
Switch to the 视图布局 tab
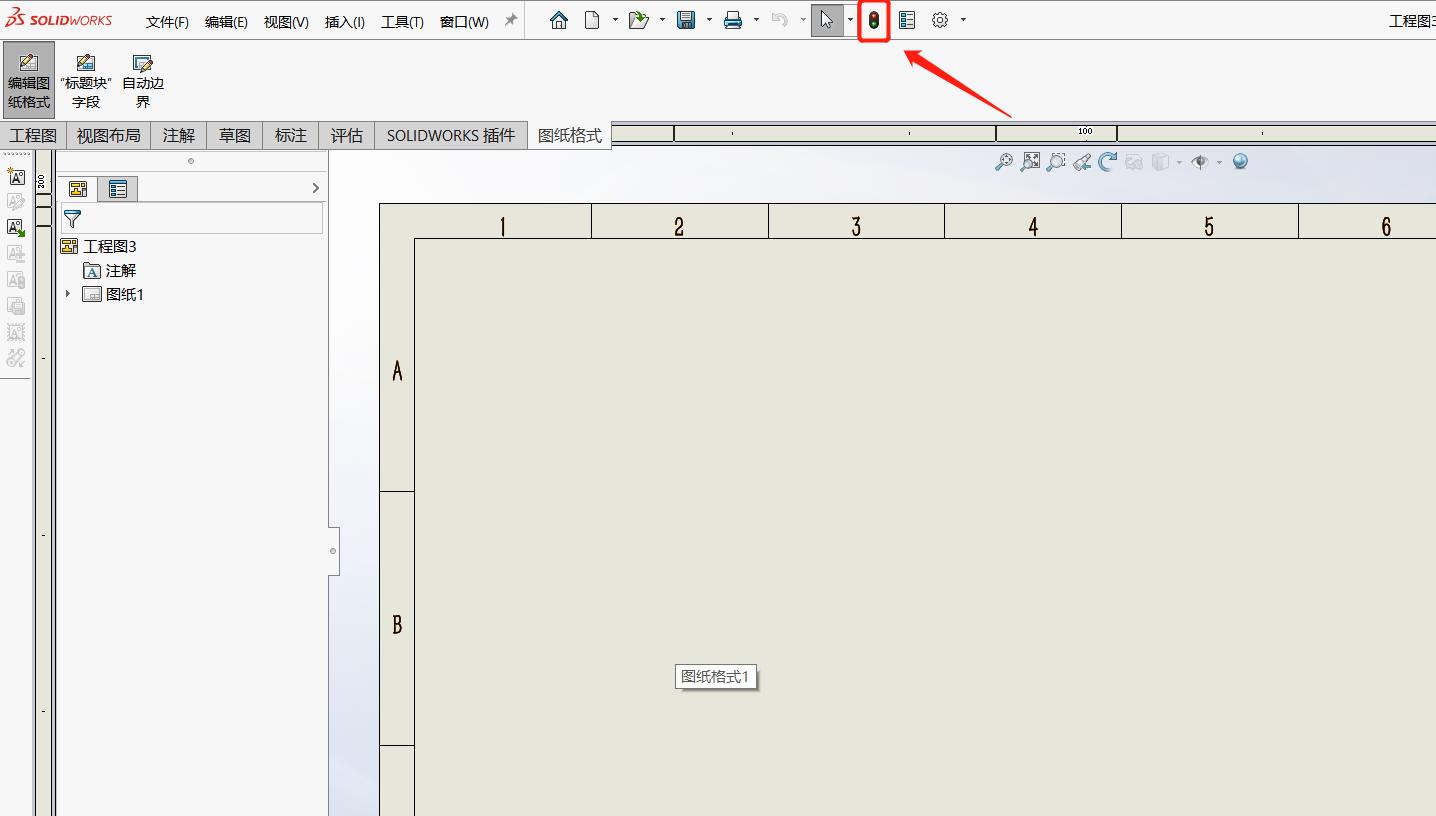[108, 135]
